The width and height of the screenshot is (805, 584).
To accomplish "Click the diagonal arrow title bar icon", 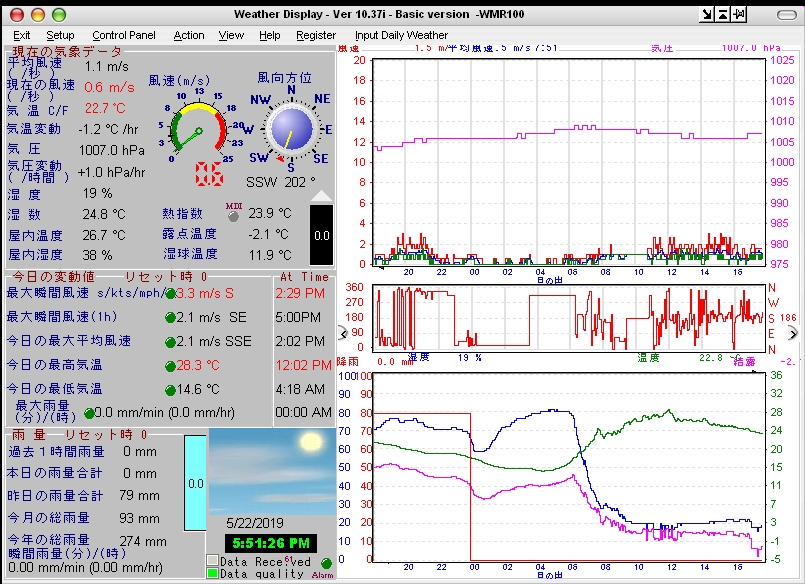I will [x=707, y=15].
